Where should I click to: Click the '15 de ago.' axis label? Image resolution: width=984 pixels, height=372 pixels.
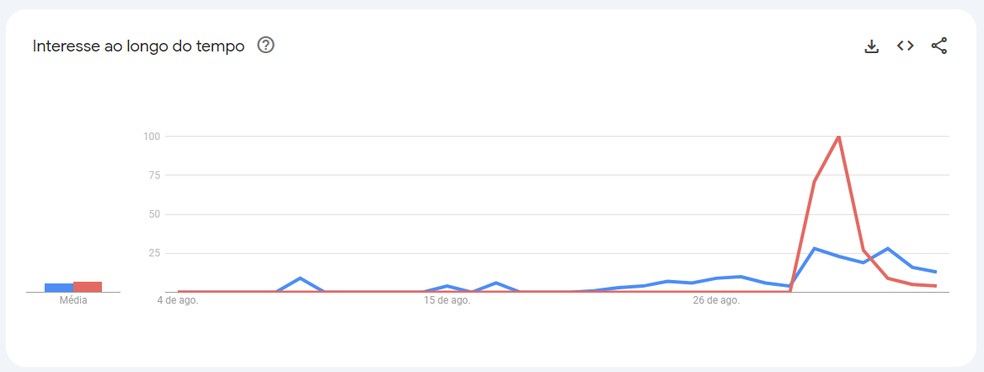click(x=447, y=300)
